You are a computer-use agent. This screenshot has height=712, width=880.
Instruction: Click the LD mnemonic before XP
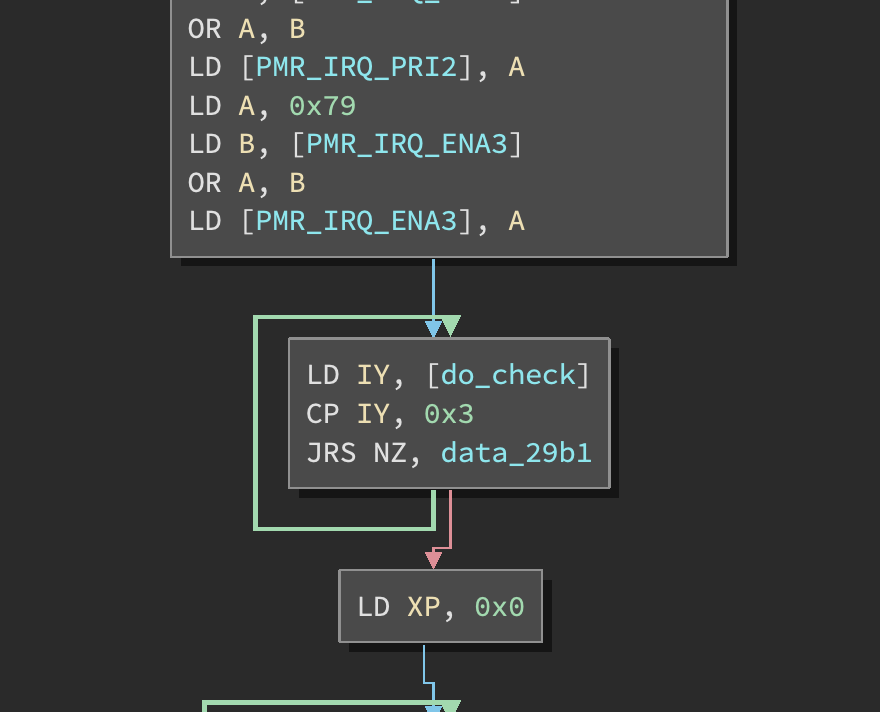click(x=373, y=607)
